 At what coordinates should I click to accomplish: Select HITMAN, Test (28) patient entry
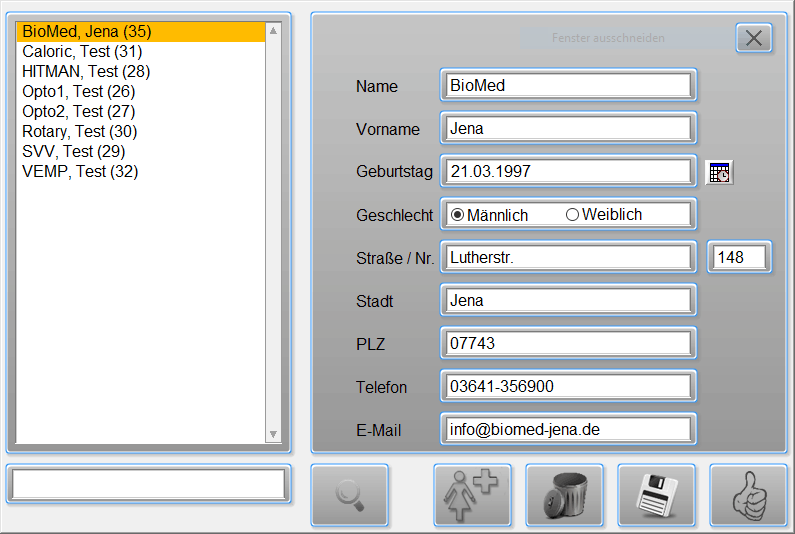pos(86,71)
